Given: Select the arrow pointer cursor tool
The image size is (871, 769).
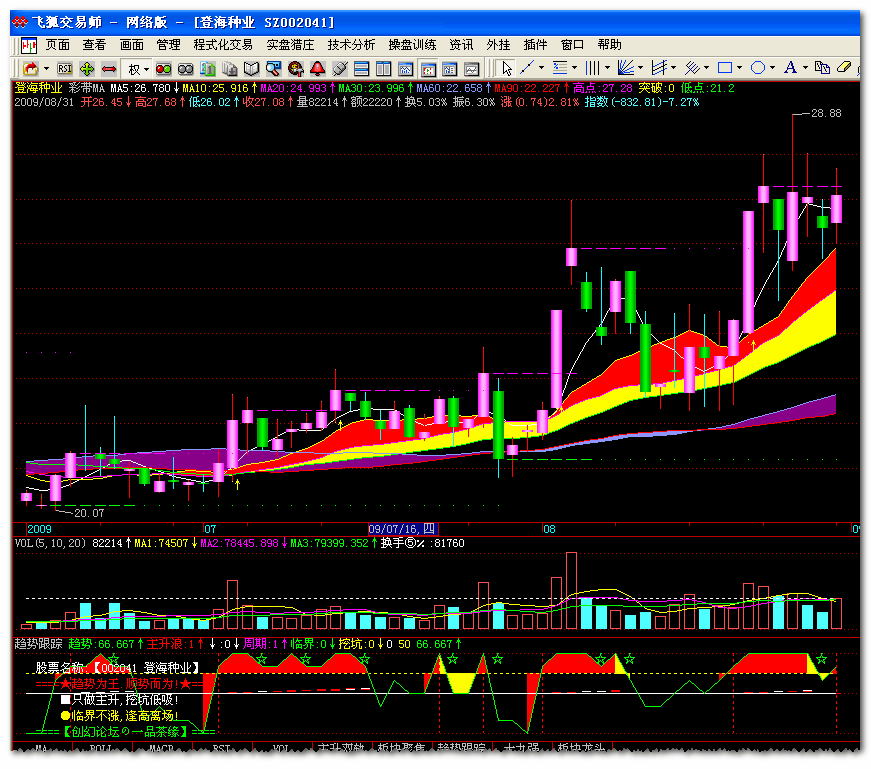Looking at the screenshot, I should pyautogui.click(x=506, y=68).
